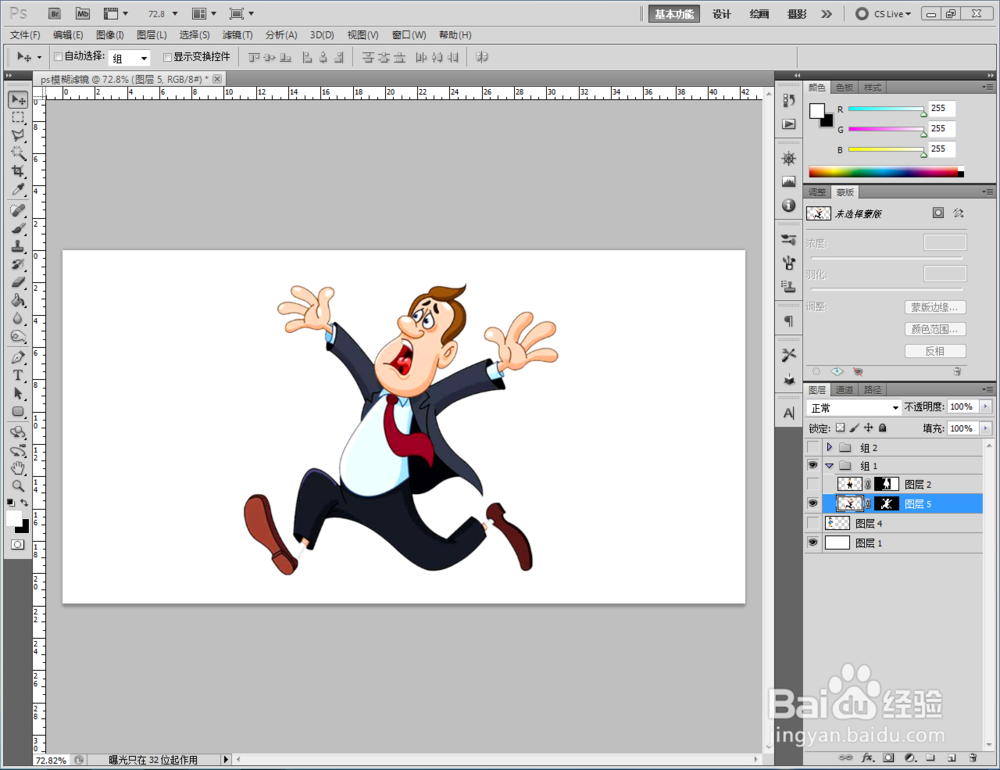Select the Eraser tool

[18, 282]
